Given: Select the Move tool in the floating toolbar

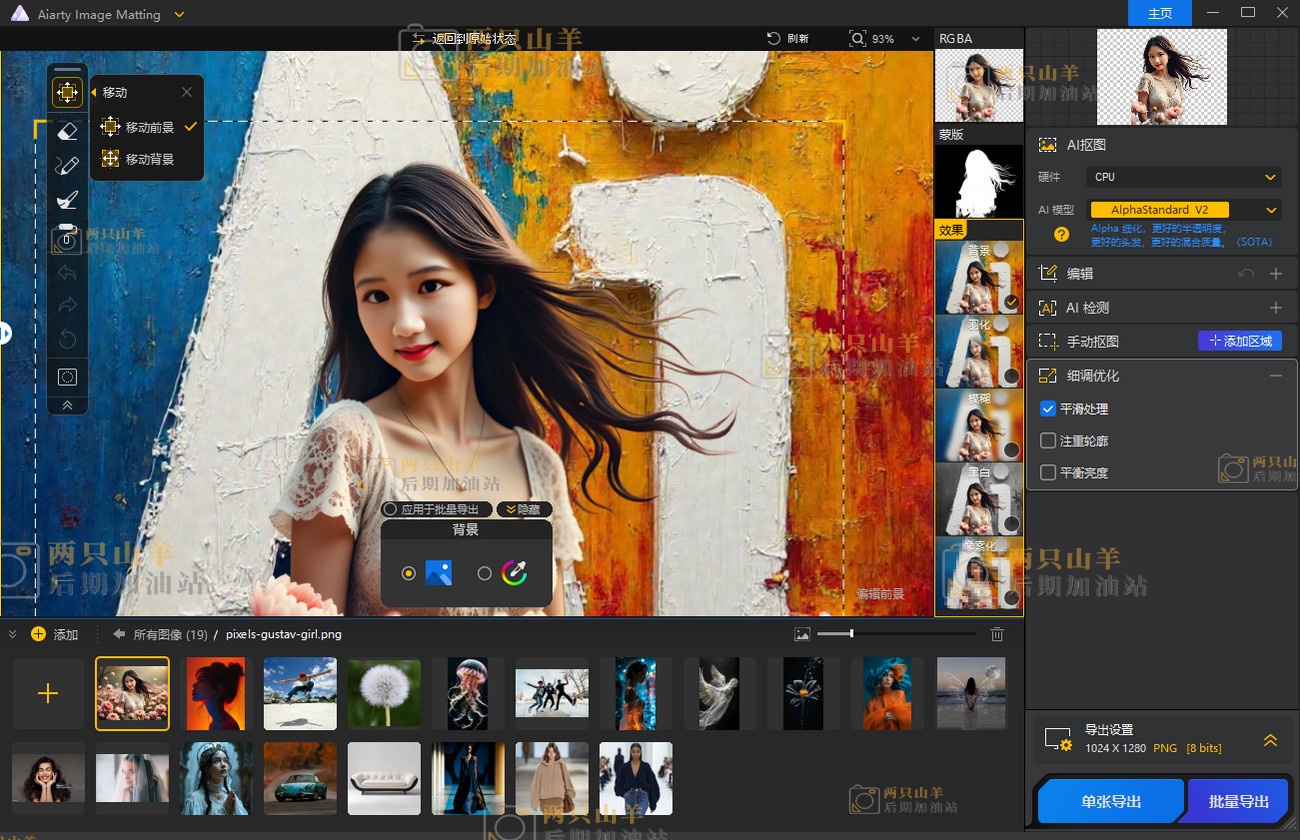Looking at the screenshot, I should point(67,93).
